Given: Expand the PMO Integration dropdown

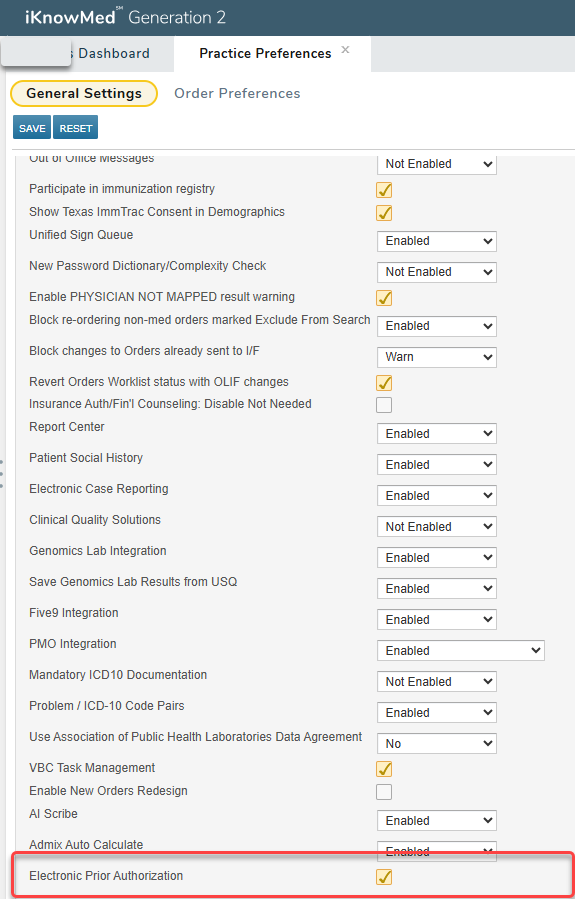Looking at the screenshot, I should click(461, 651).
